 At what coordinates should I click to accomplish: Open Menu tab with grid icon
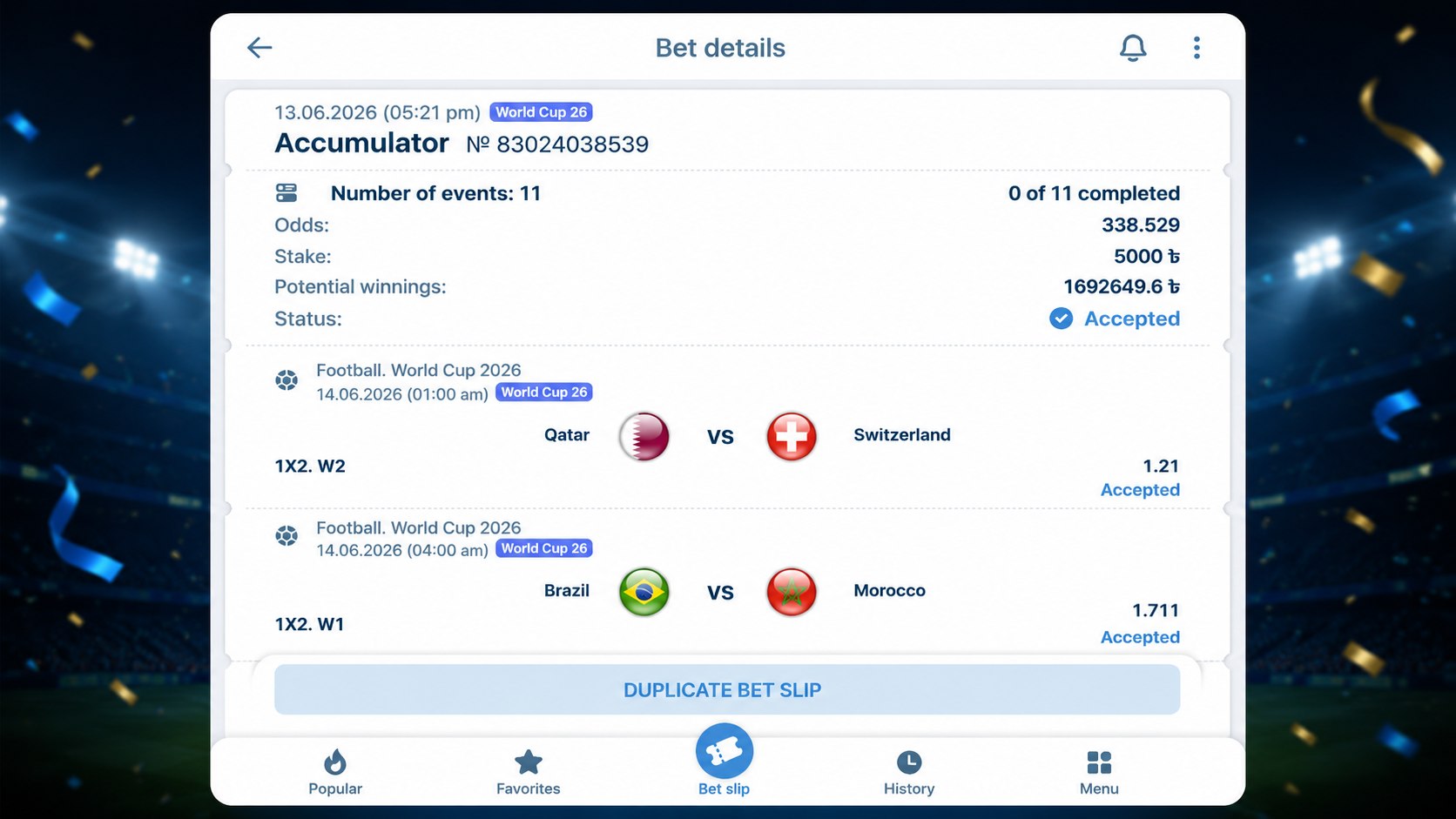1099,772
